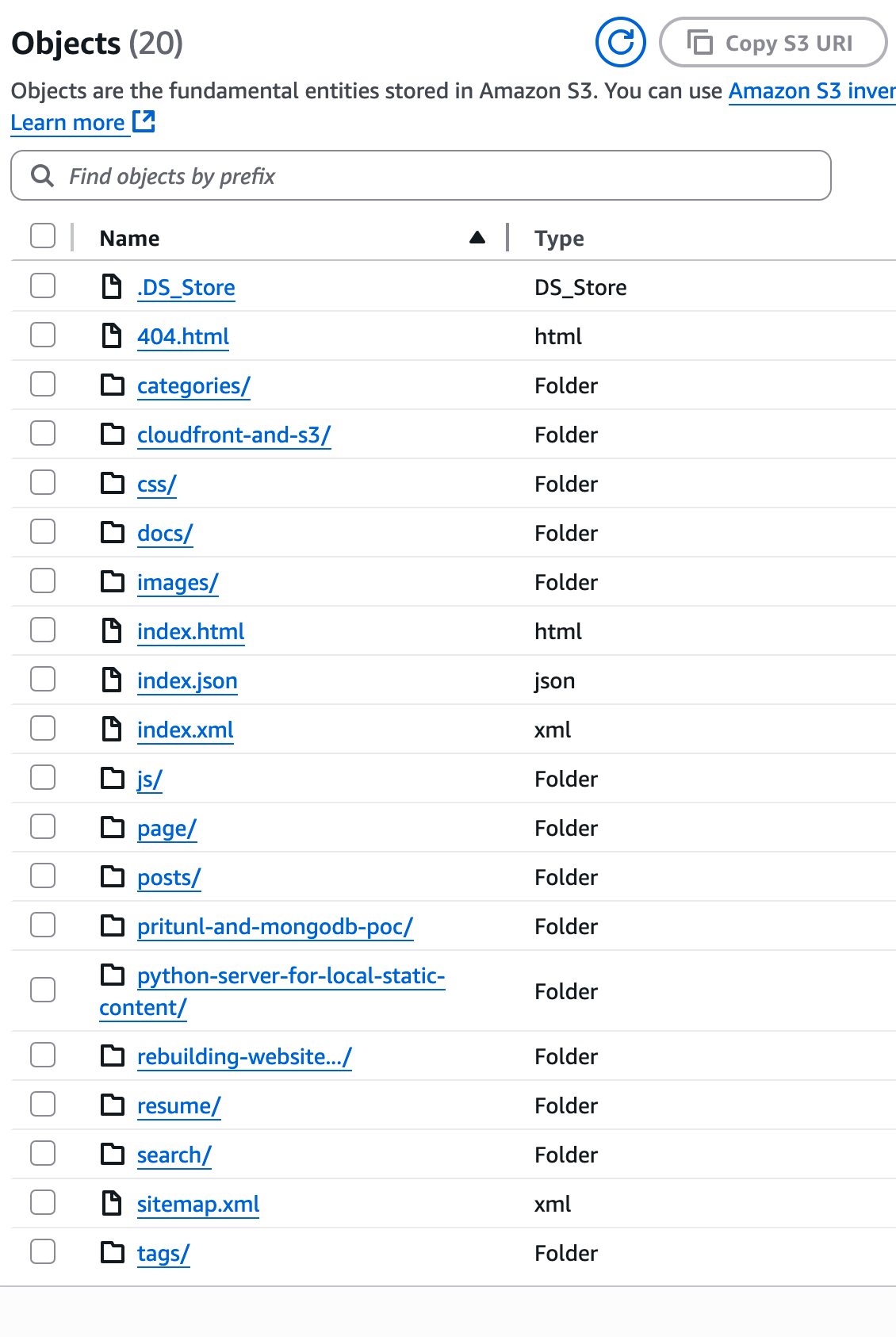896x1337 pixels.
Task: Click the folder icon next to images/
Action: coord(113,582)
